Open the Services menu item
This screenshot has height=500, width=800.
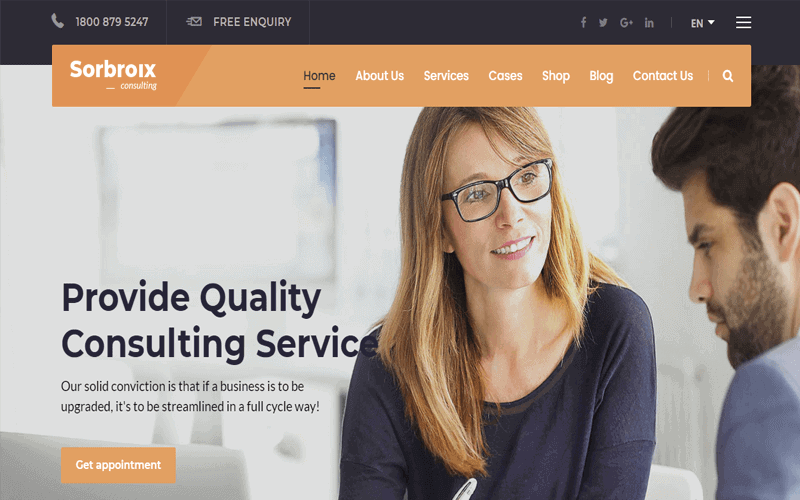click(x=446, y=76)
